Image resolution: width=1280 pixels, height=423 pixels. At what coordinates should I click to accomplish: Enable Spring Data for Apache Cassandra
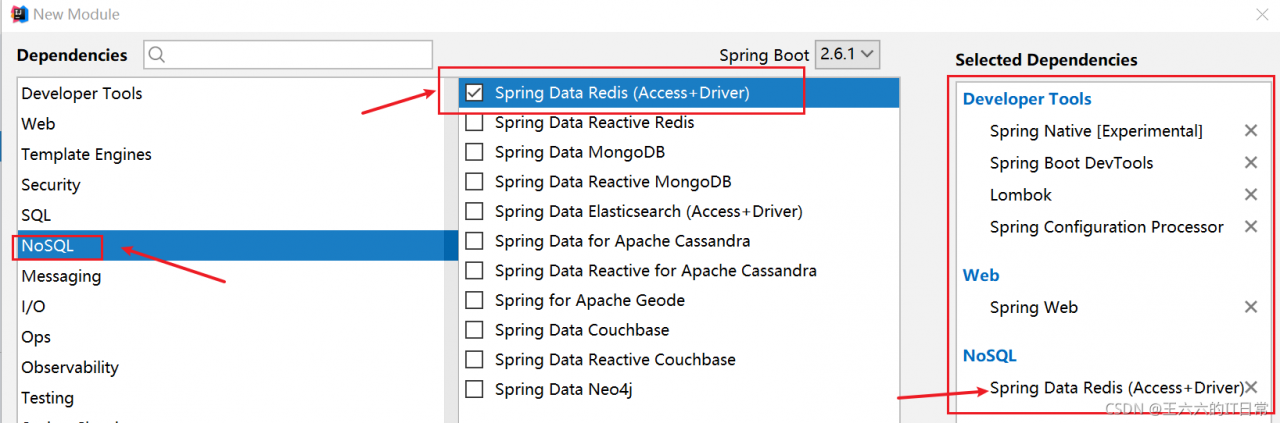point(475,241)
